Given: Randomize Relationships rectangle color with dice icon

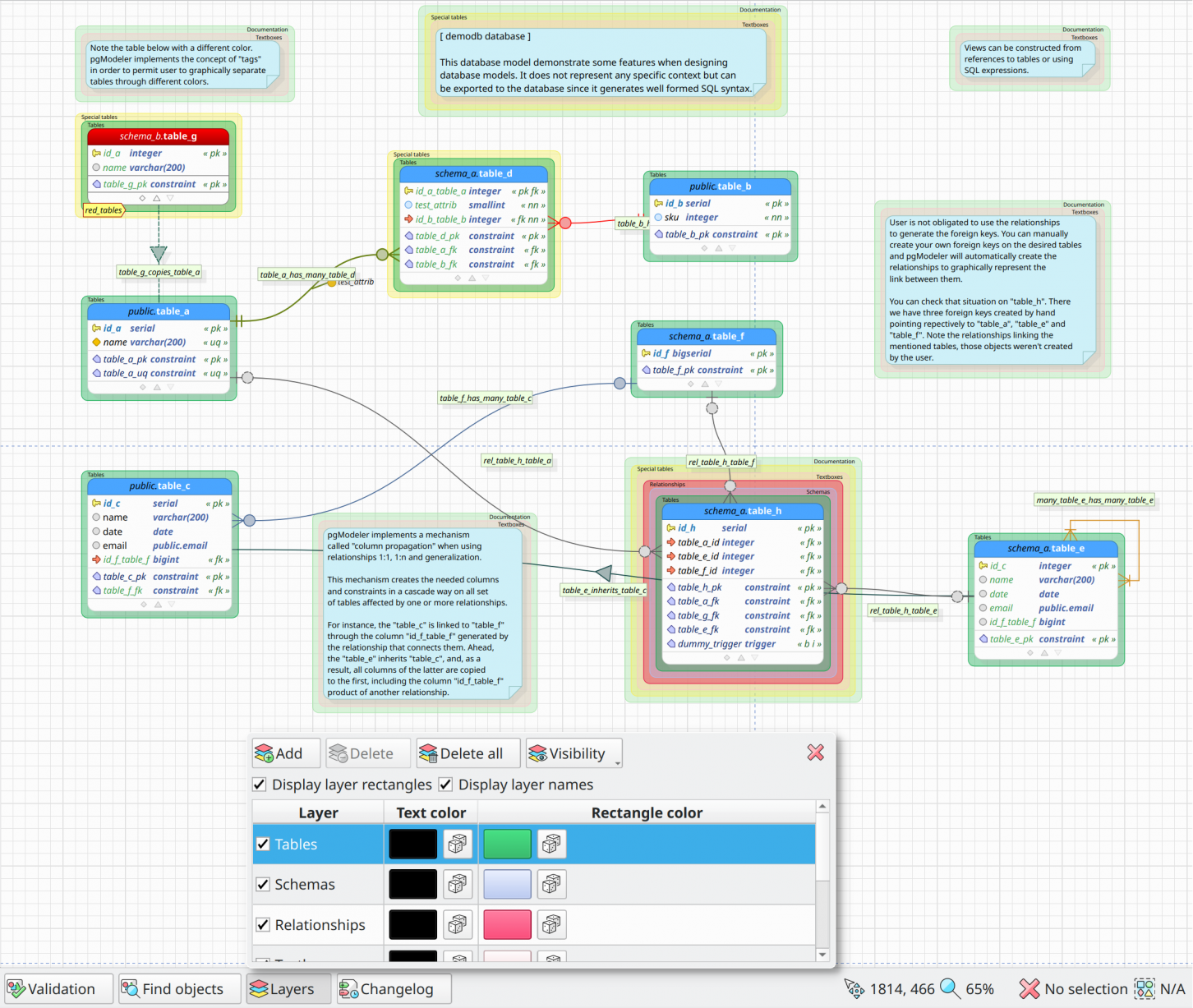Looking at the screenshot, I should 551,924.
